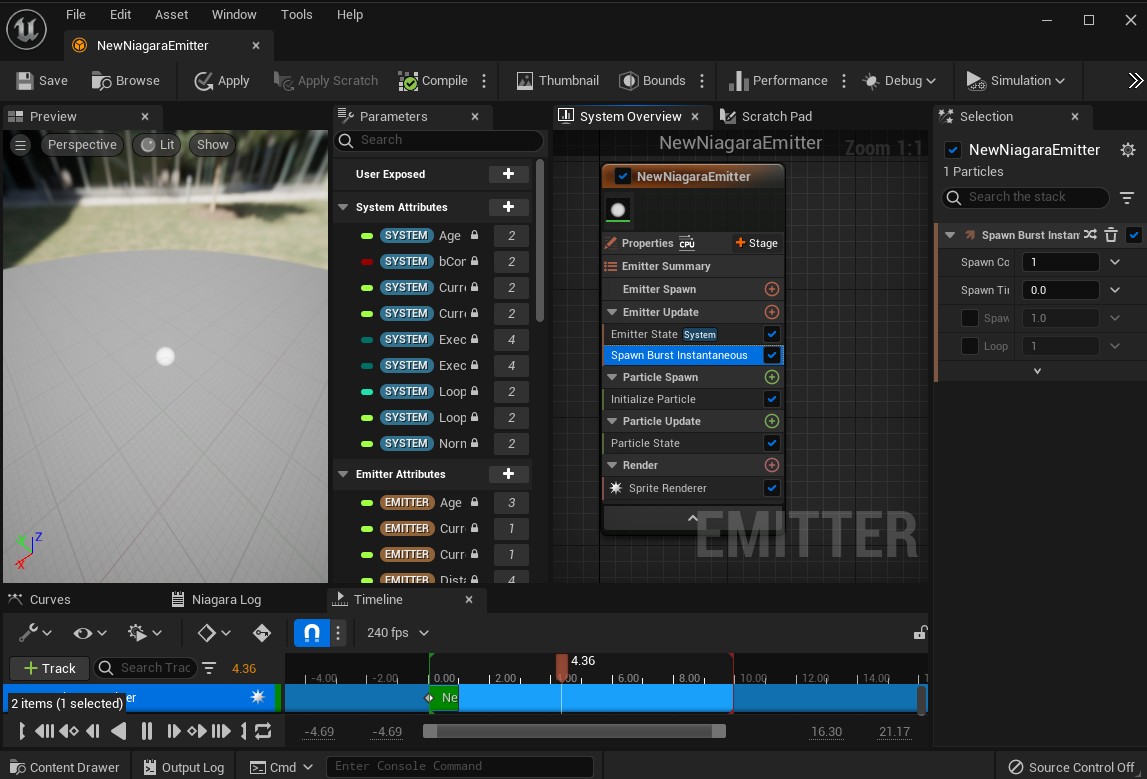Click Source Control Off status

(1072, 767)
